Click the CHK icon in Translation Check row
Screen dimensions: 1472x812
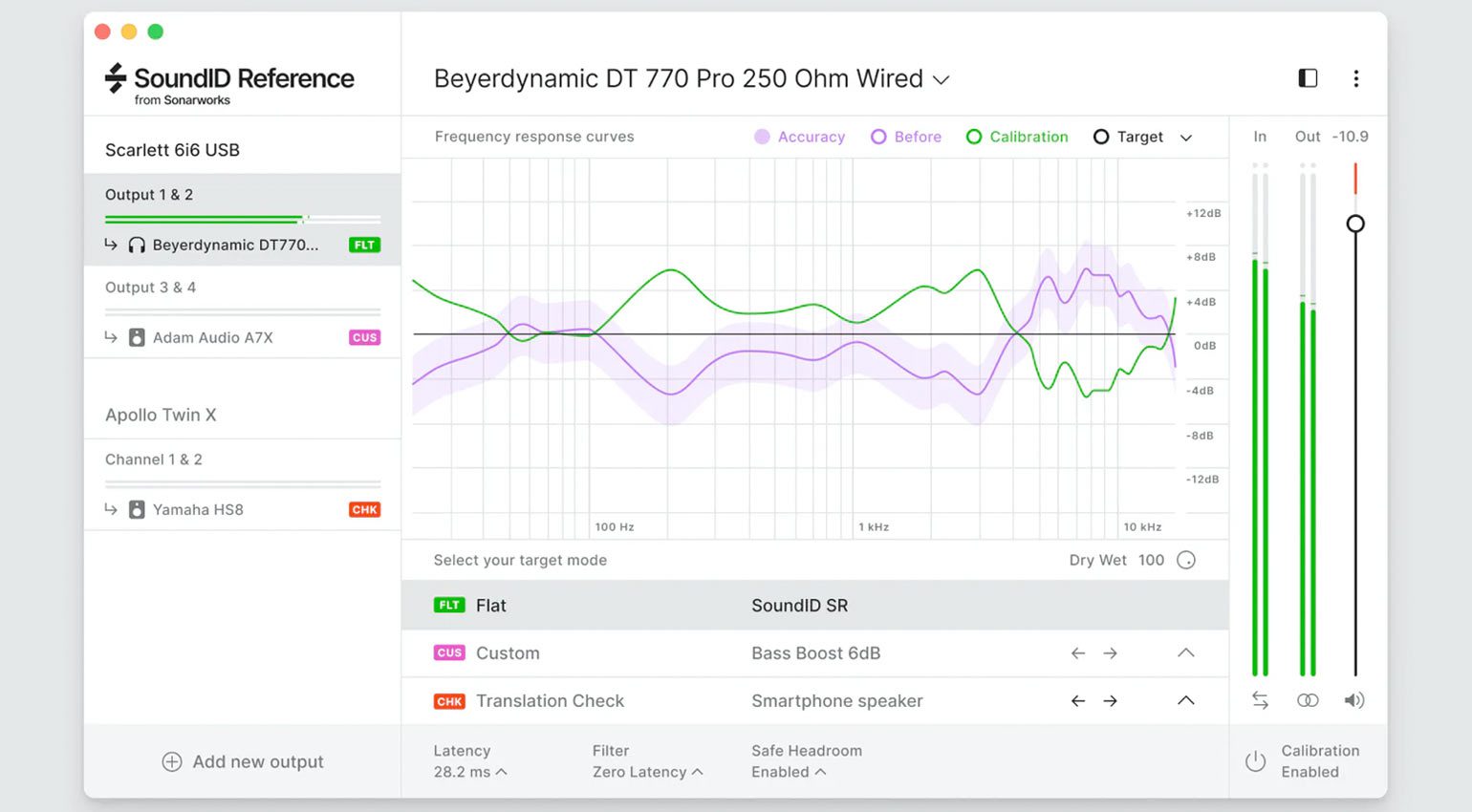pyautogui.click(x=449, y=701)
